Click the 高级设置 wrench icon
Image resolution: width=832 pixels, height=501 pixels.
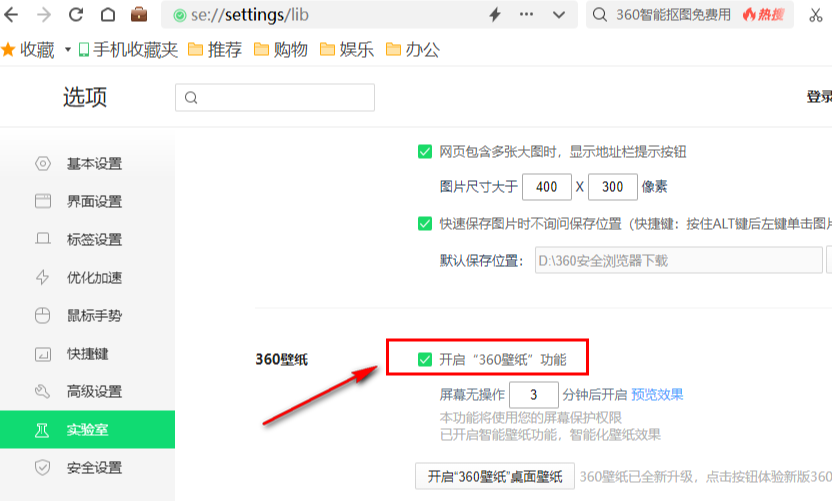pyautogui.click(x=42, y=392)
